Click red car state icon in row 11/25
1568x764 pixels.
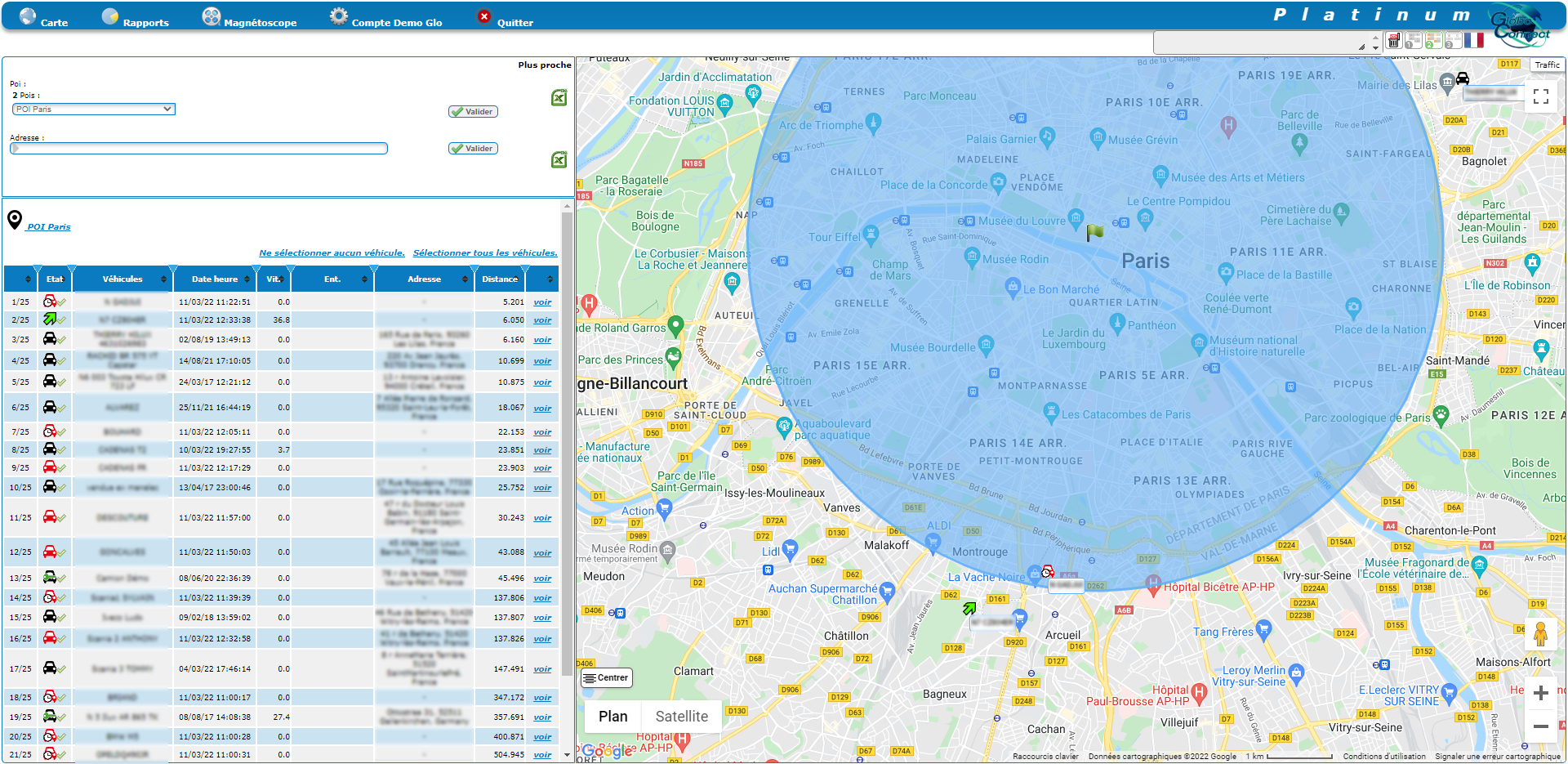tap(49, 517)
